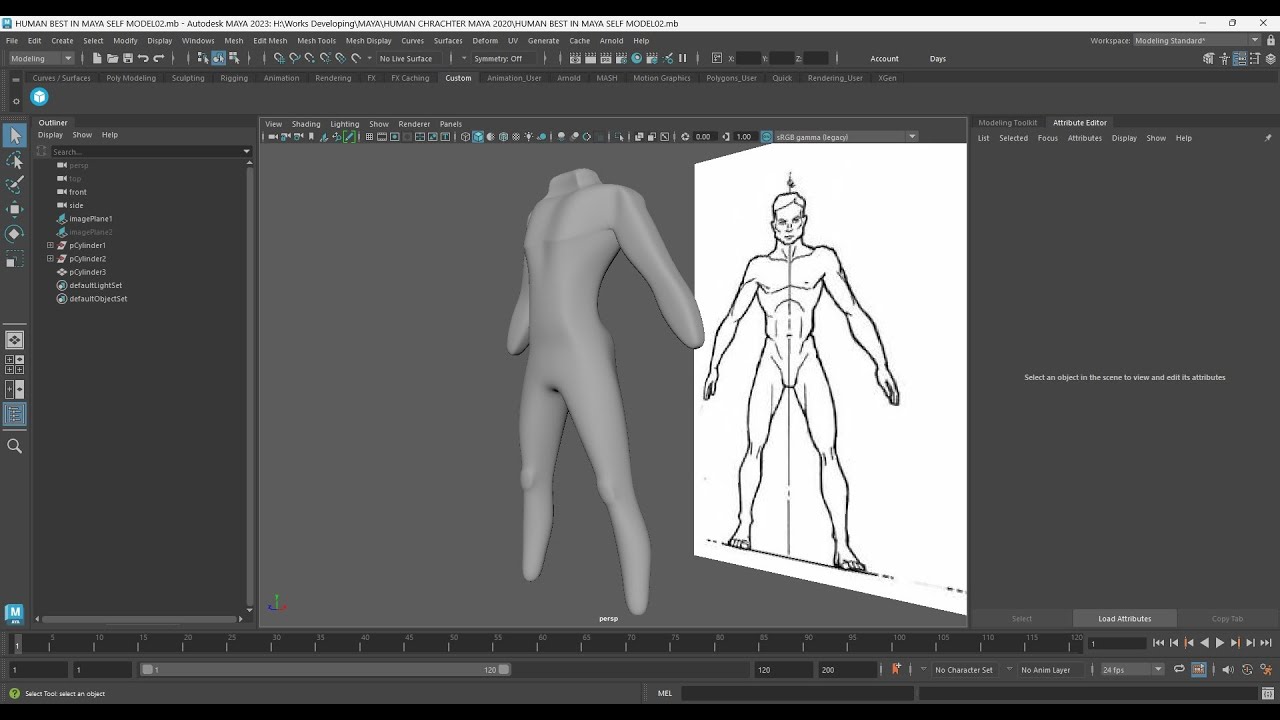1280x720 pixels.
Task: Choose the Paint Selection tool
Action: tap(15, 185)
